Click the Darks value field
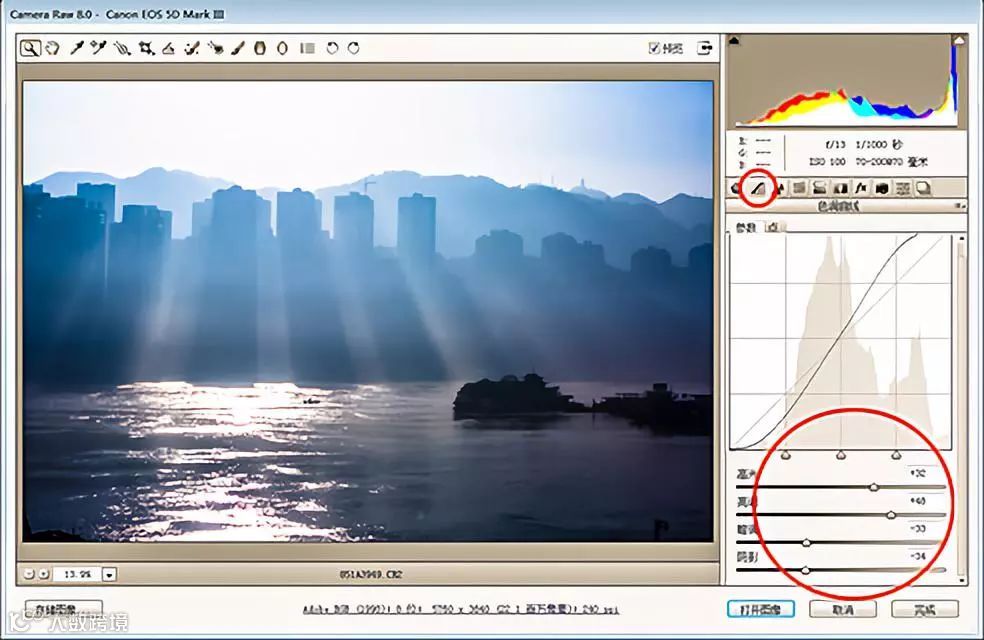 coord(926,528)
